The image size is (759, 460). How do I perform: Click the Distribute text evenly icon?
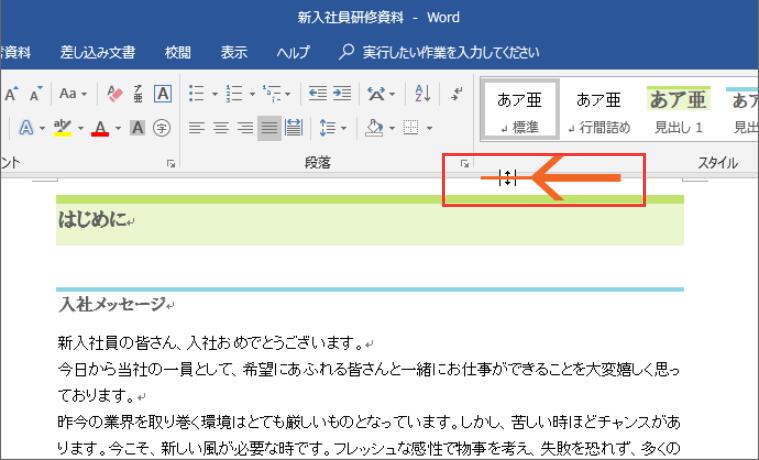294,128
